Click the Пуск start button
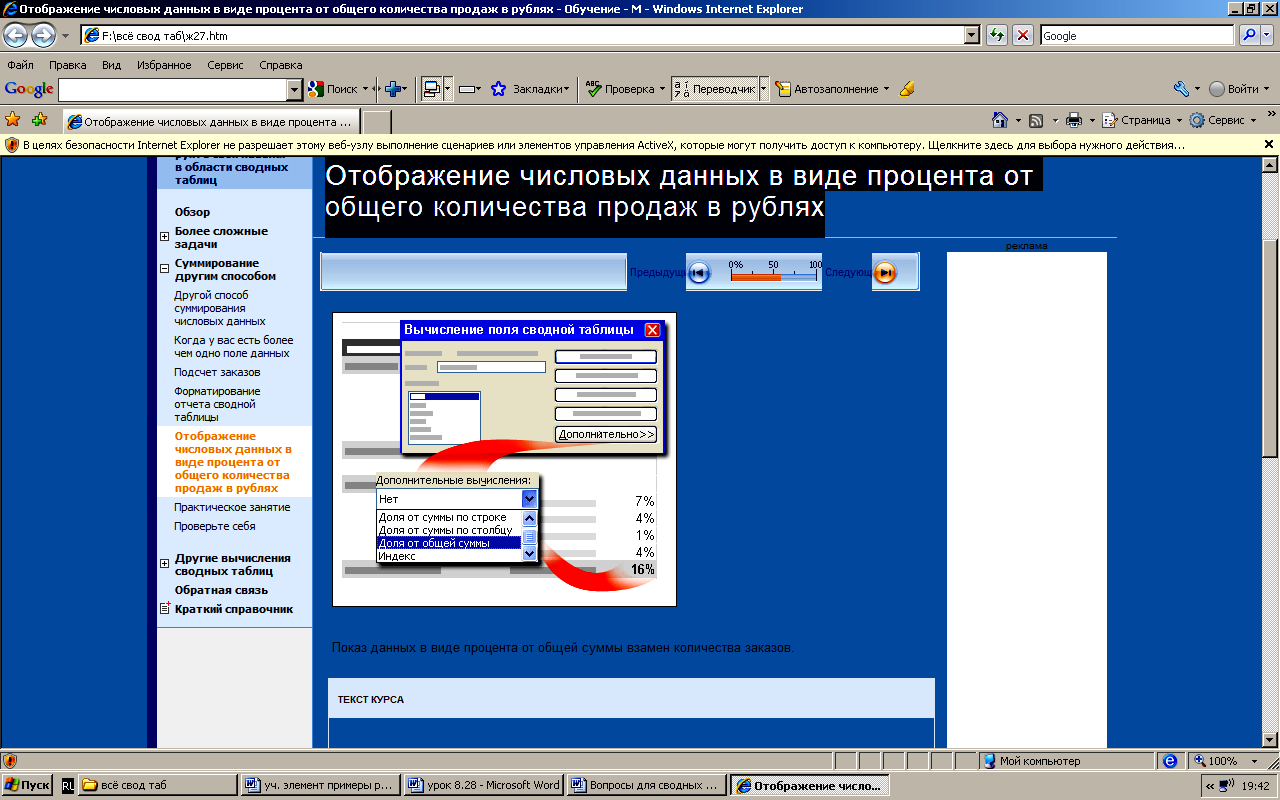 click(x=27, y=785)
